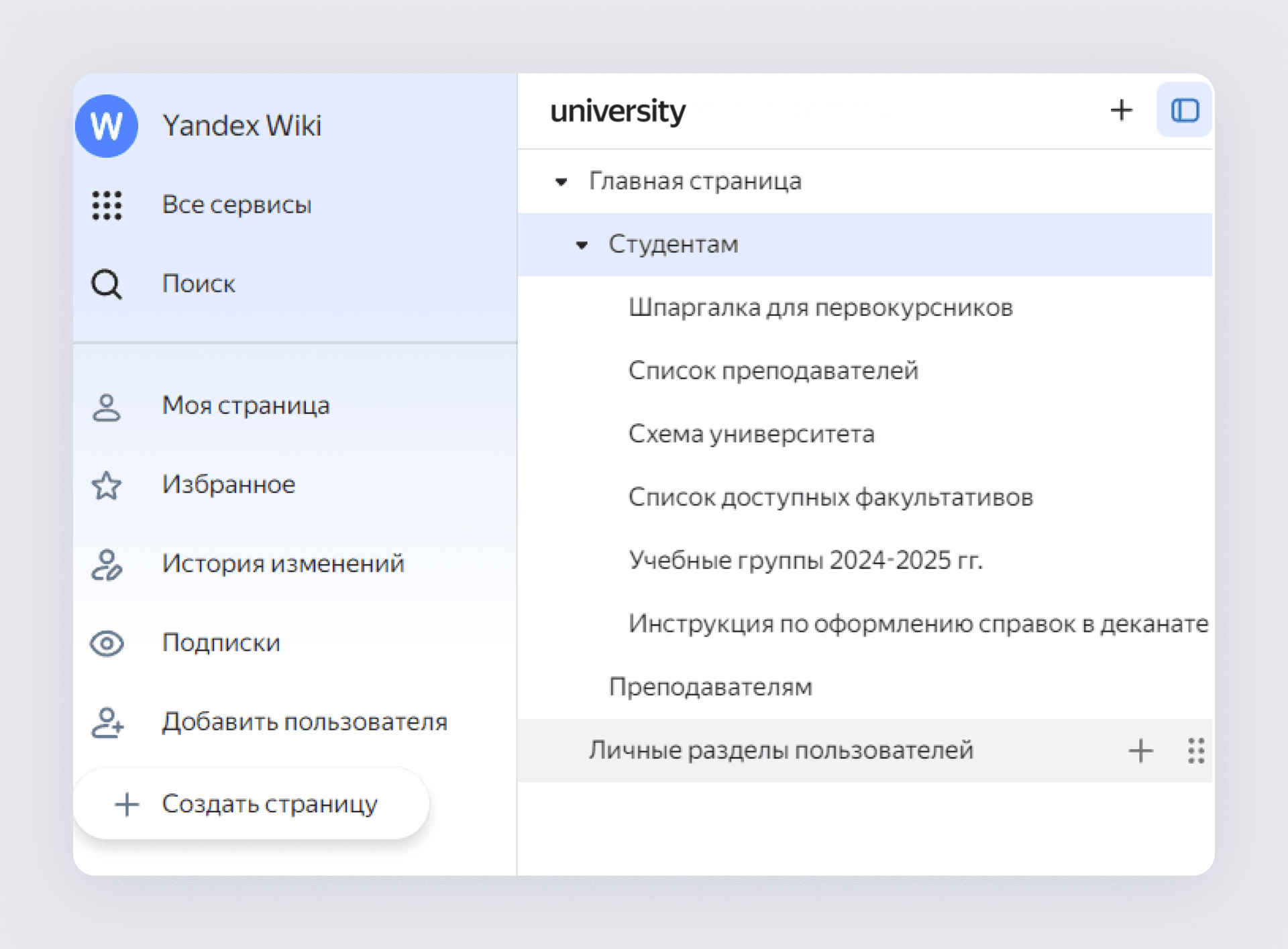Click the Создать страницу button
Image resolution: width=1288 pixels, height=949 pixels.
coord(251,803)
